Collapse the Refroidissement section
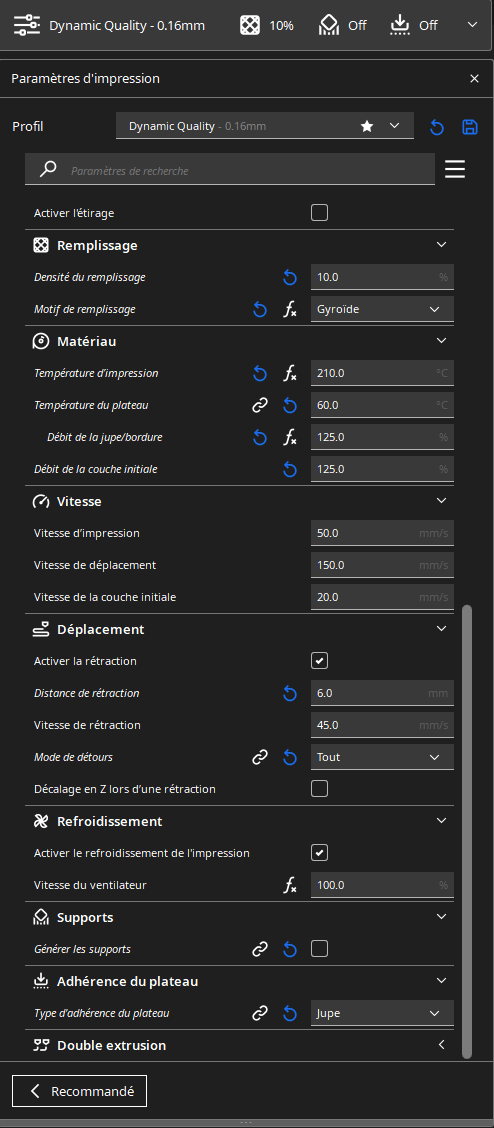This screenshot has height=1128, width=494. (x=442, y=821)
